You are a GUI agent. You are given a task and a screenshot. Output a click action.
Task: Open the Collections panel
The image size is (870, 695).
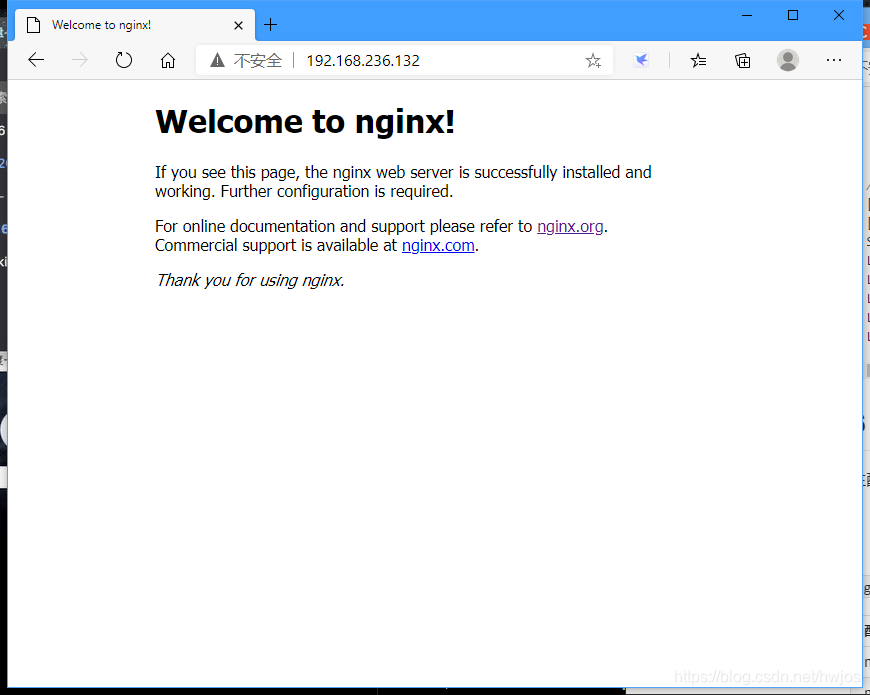742,60
